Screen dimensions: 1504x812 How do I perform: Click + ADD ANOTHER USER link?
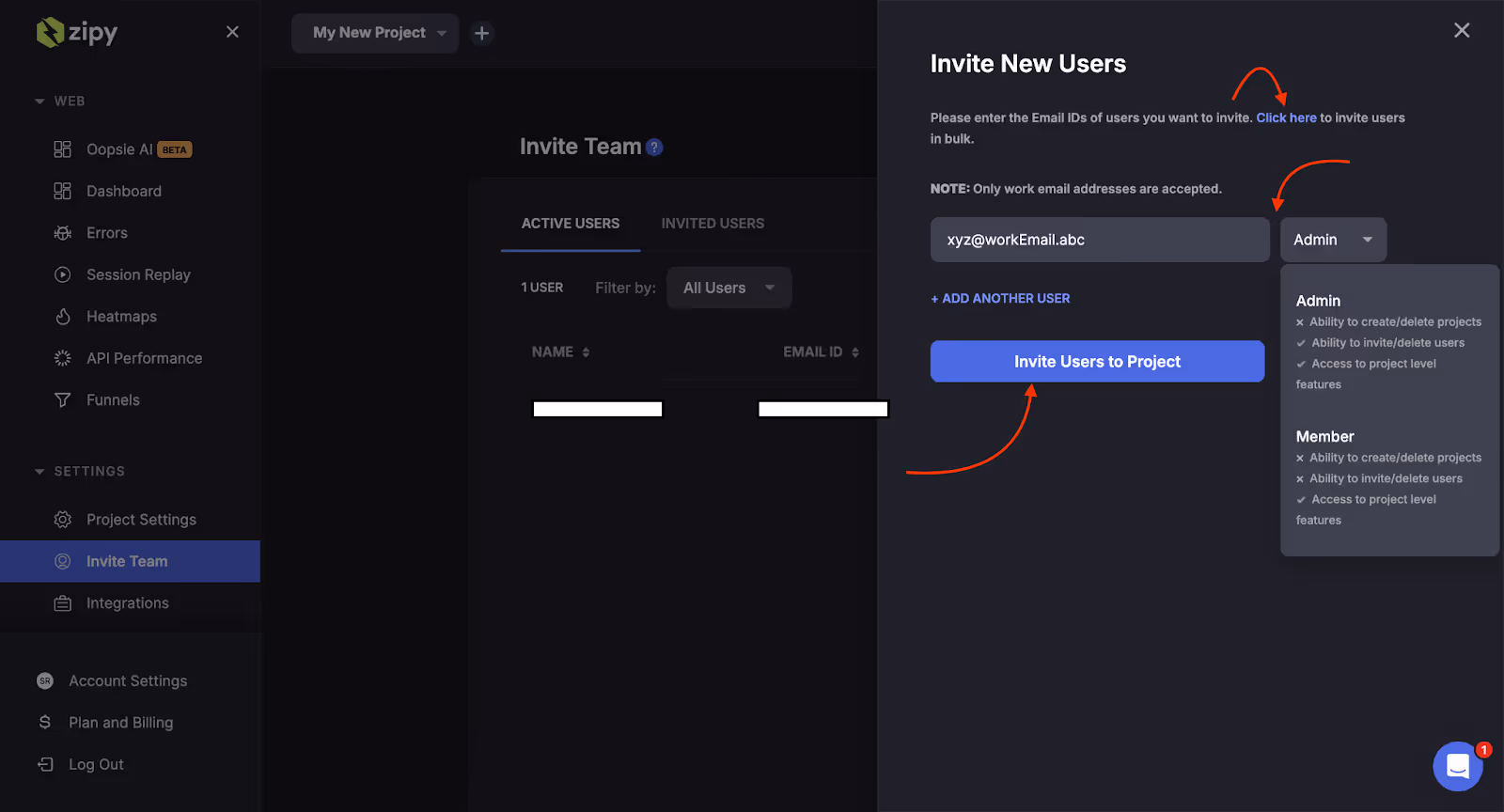click(x=1000, y=298)
